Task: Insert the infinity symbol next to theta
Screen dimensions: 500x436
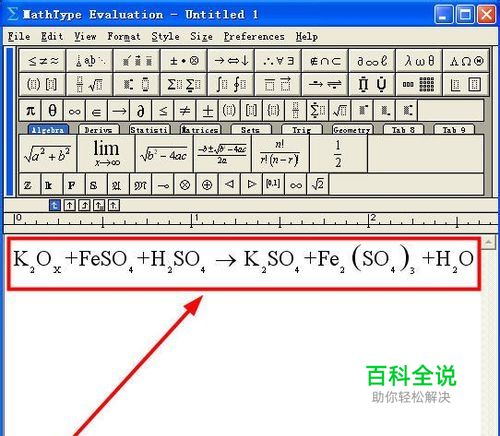Action: pyautogui.click(x=74, y=110)
